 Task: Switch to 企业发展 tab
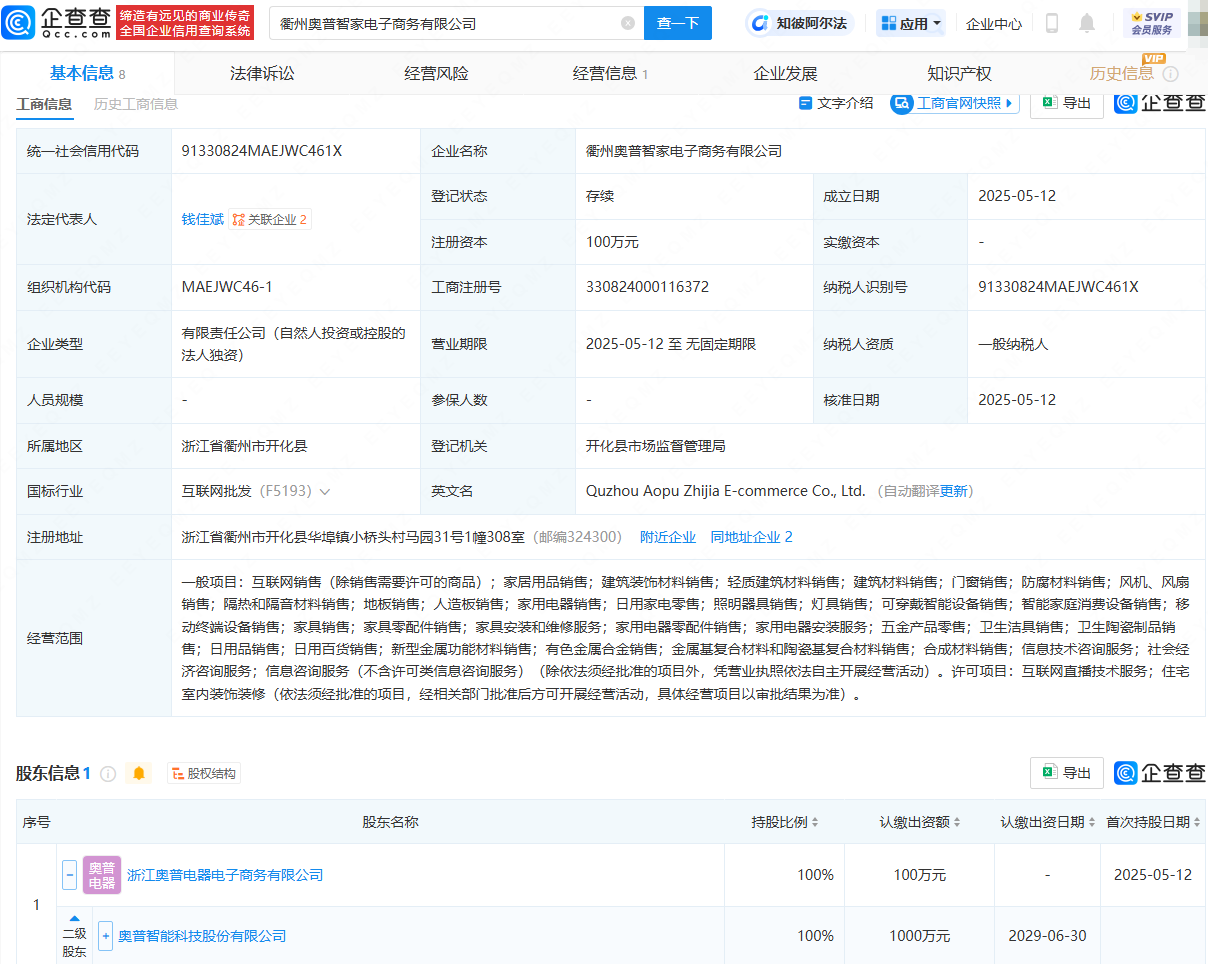785,74
